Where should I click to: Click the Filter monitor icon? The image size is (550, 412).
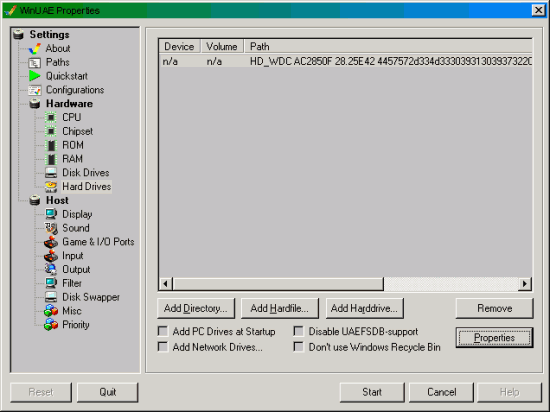[51, 283]
